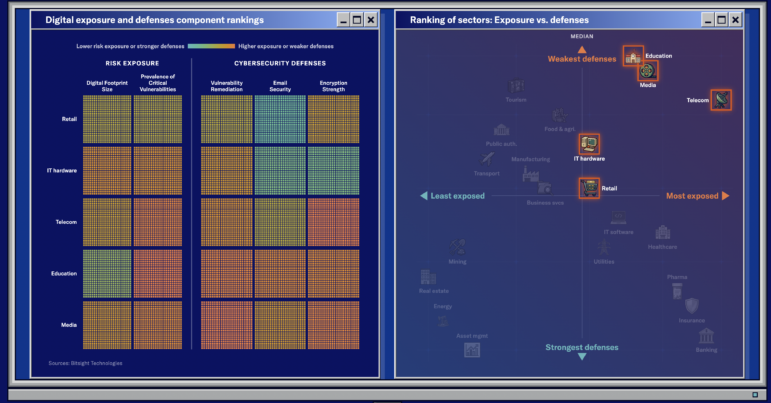Click the Sources: Bitsight Technologies text

(86, 363)
